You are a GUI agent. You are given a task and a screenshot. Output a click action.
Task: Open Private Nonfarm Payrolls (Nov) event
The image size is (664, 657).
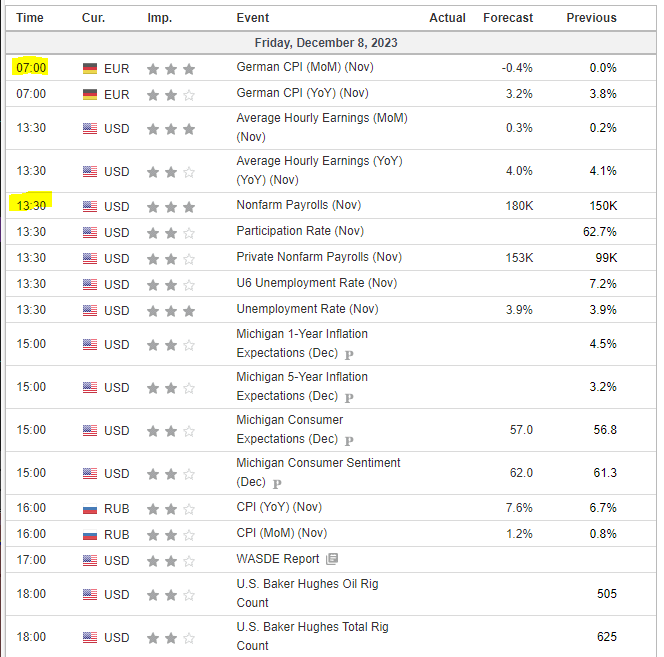[319, 257]
